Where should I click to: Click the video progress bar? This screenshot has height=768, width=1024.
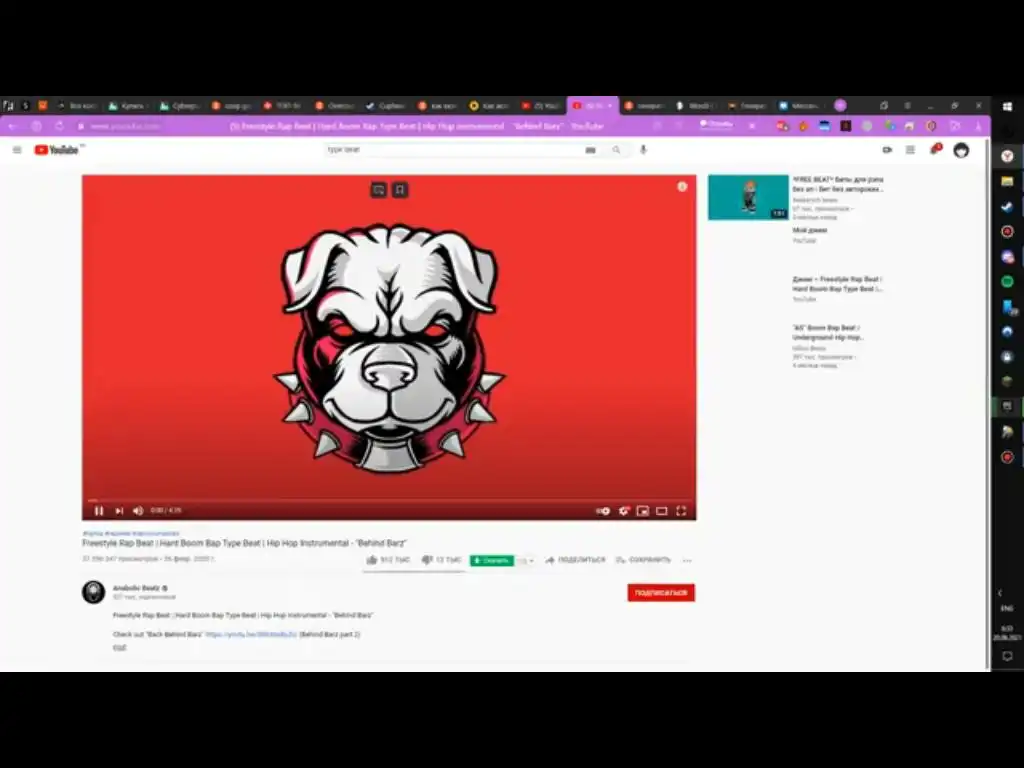pos(389,500)
